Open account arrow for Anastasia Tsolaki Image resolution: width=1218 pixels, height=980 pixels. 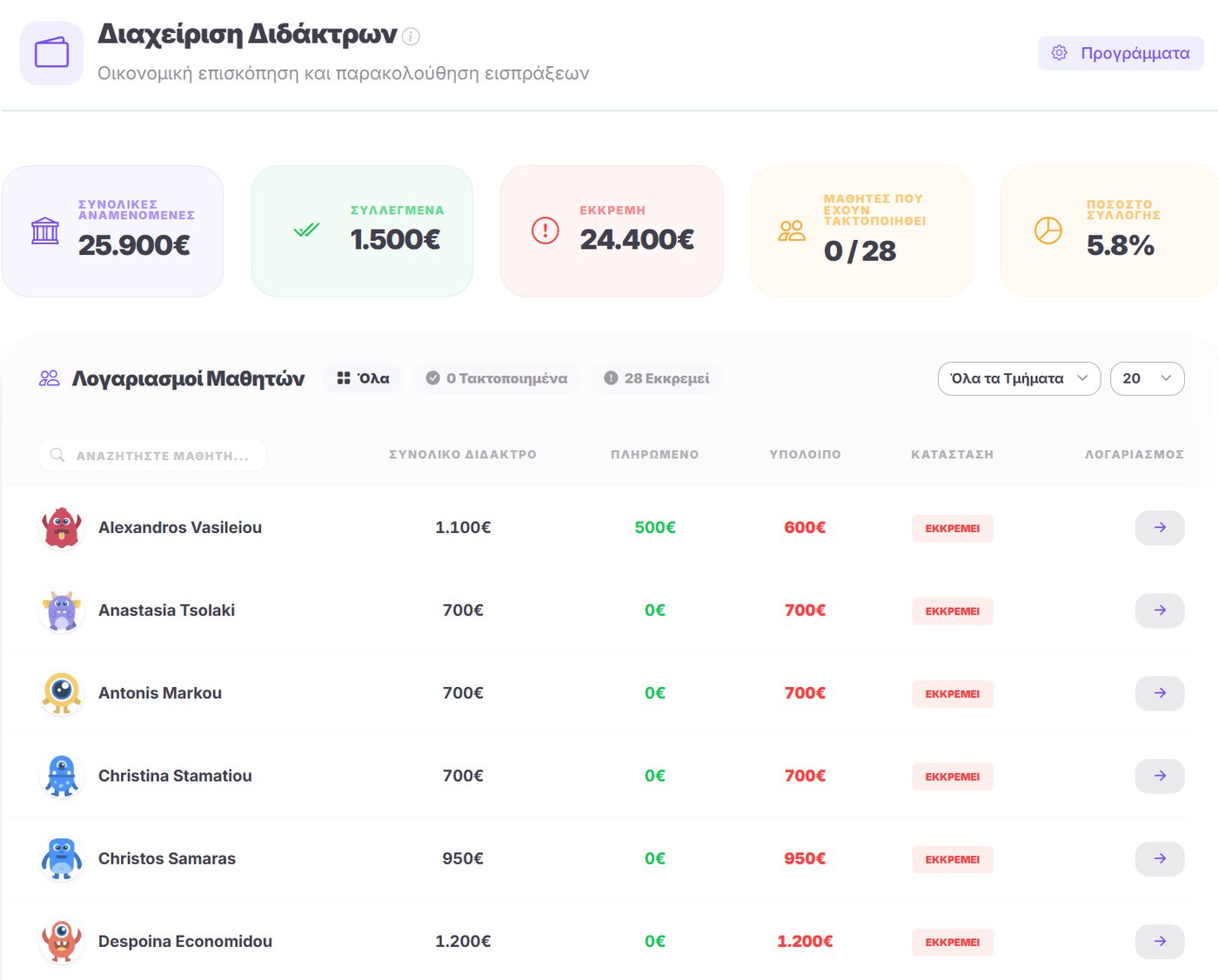point(1160,610)
